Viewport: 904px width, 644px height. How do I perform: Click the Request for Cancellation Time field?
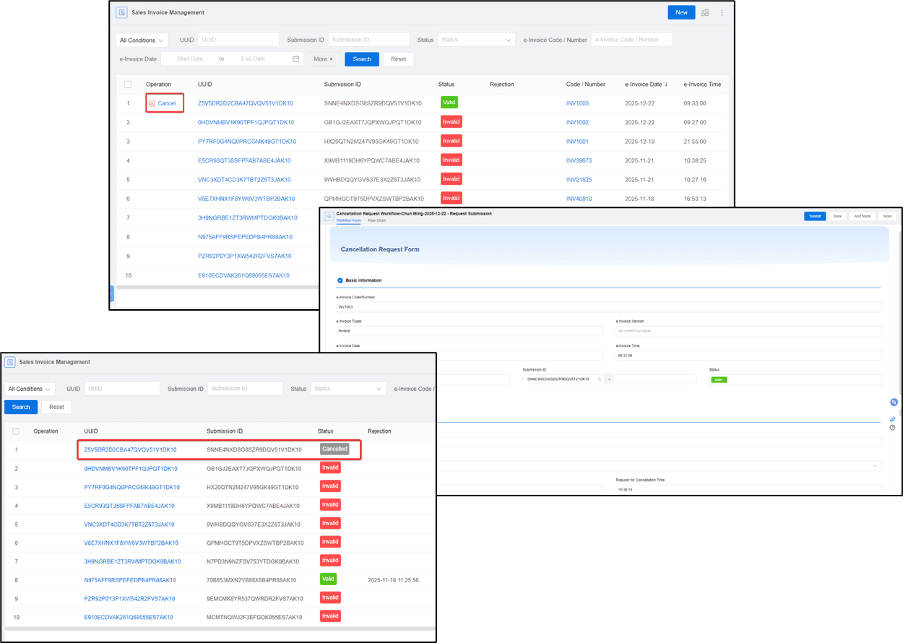tap(749, 489)
